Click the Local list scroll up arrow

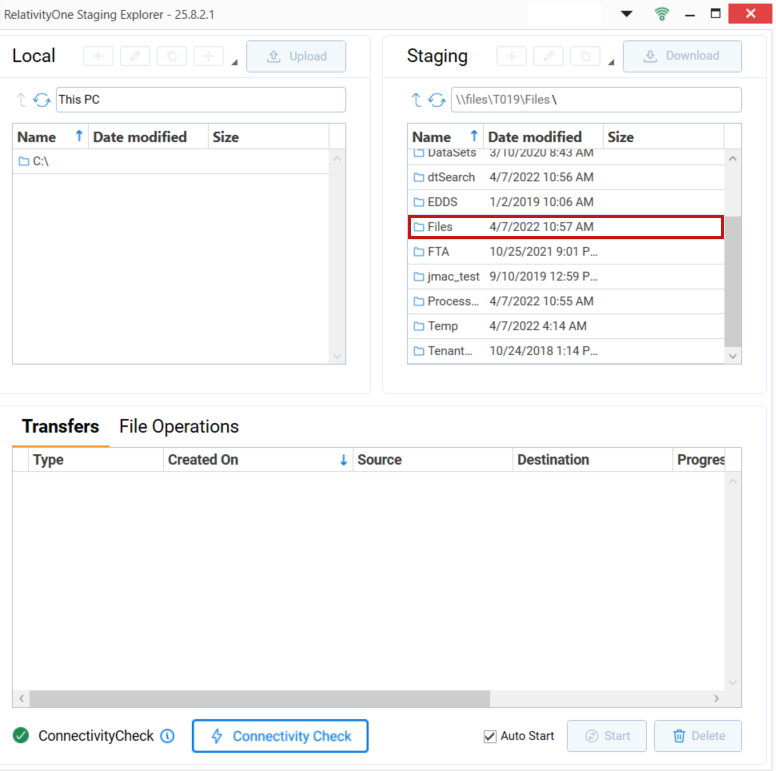click(337, 159)
